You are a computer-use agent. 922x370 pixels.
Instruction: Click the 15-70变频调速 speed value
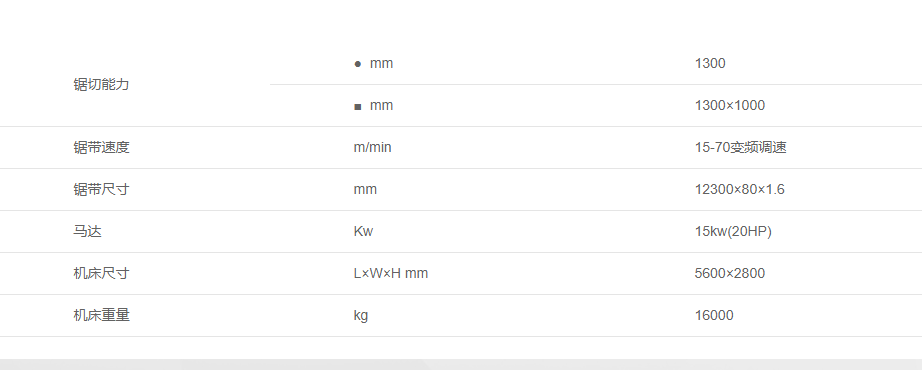click(740, 147)
